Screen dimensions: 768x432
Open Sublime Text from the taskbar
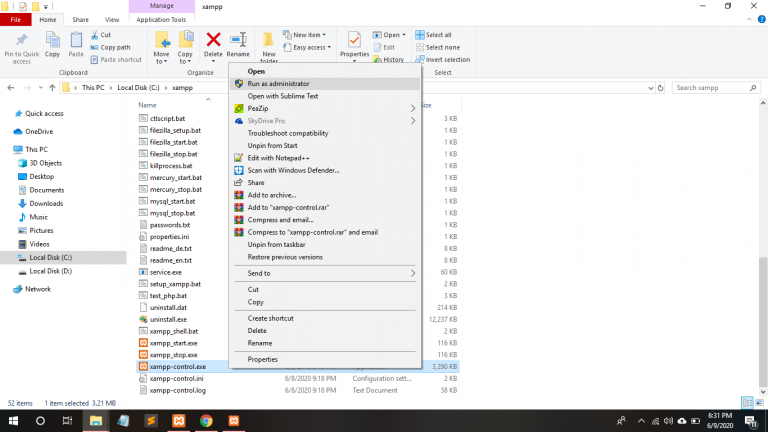151,421
